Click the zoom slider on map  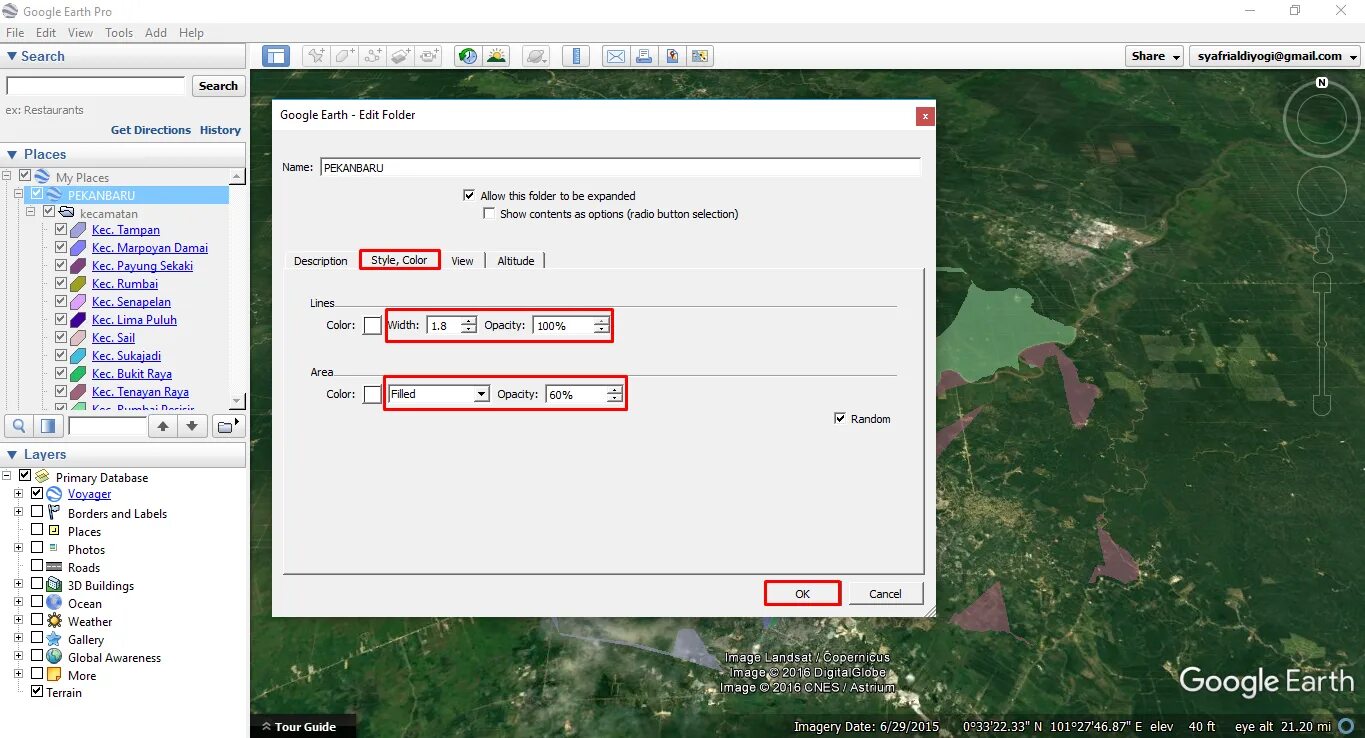pos(1322,344)
